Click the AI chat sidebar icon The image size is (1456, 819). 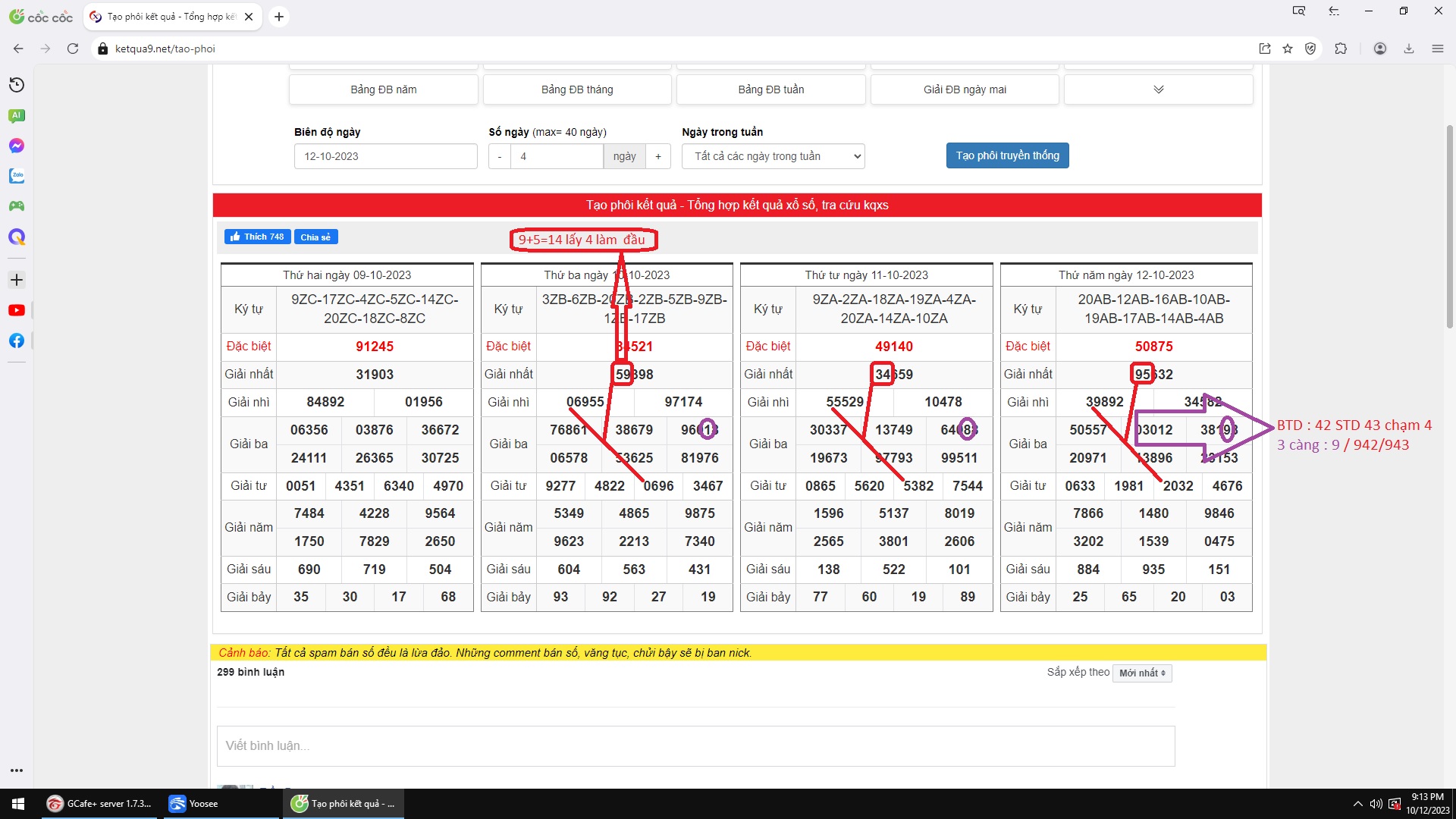pos(17,115)
